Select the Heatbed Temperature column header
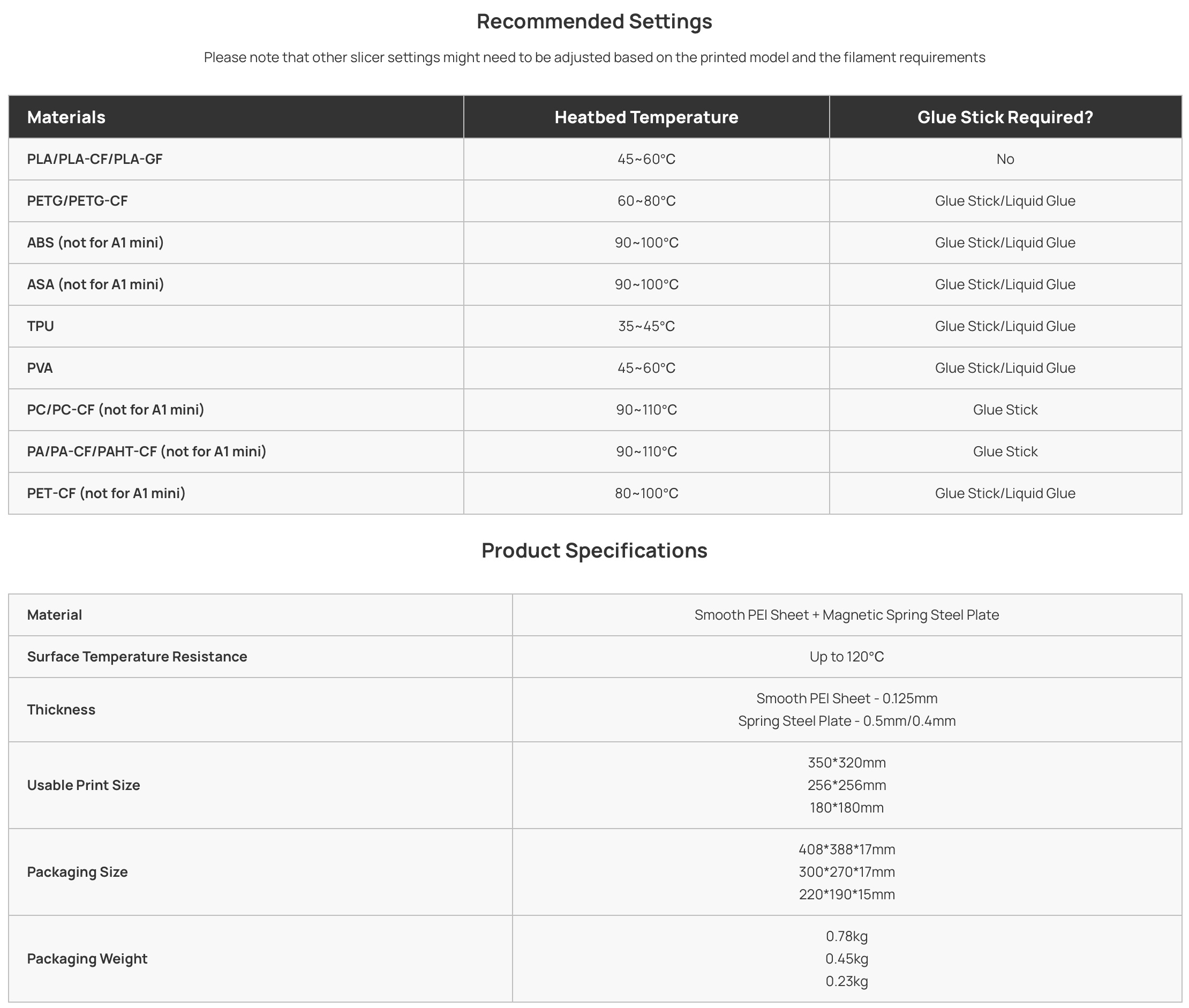Screen dimensions: 1189x1008 [646, 117]
